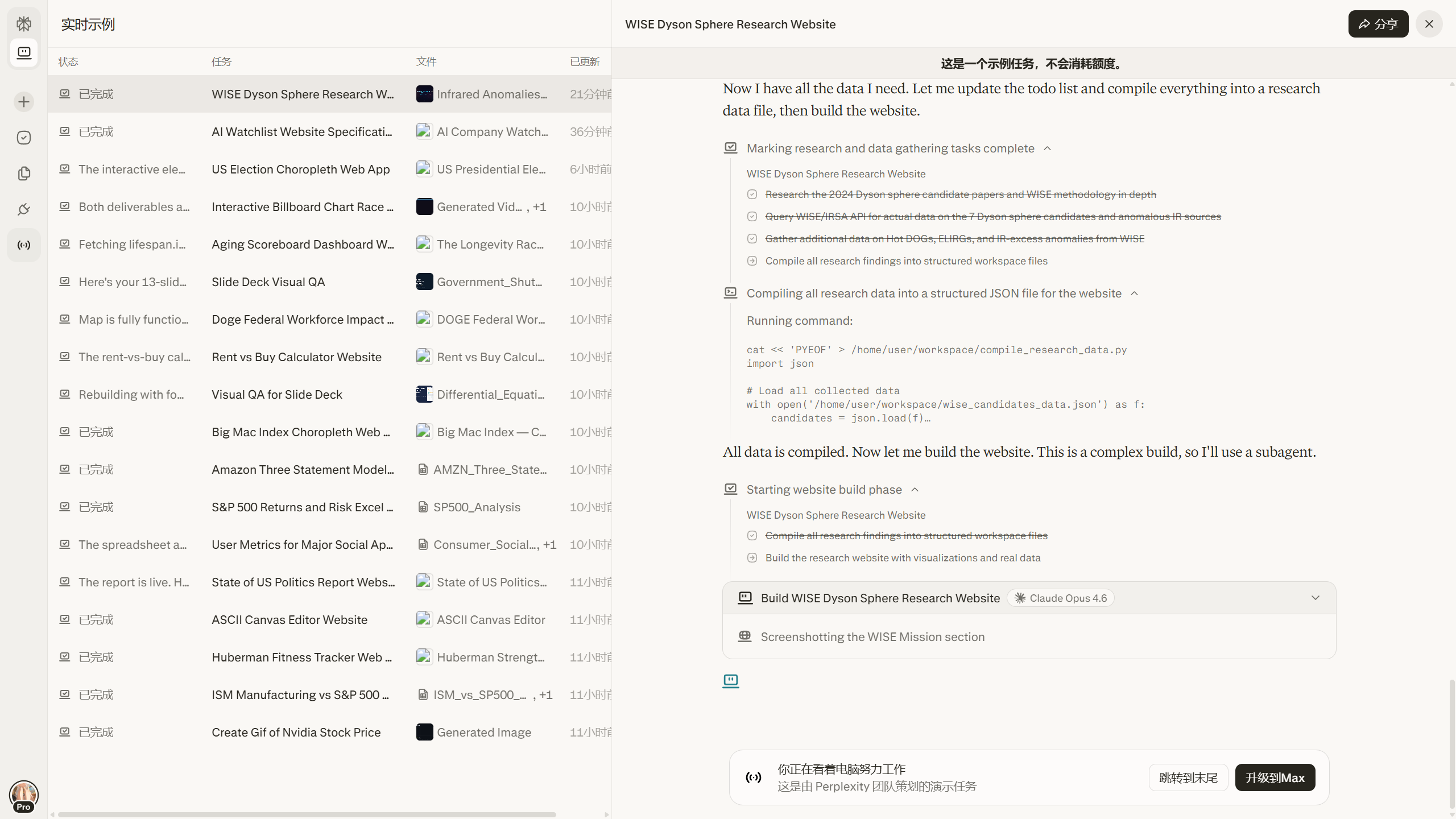This screenshot has width=1456, height=819.
Task: Click the vertical scrollbar of conversation panel
Action: (x=1452, y=743)
